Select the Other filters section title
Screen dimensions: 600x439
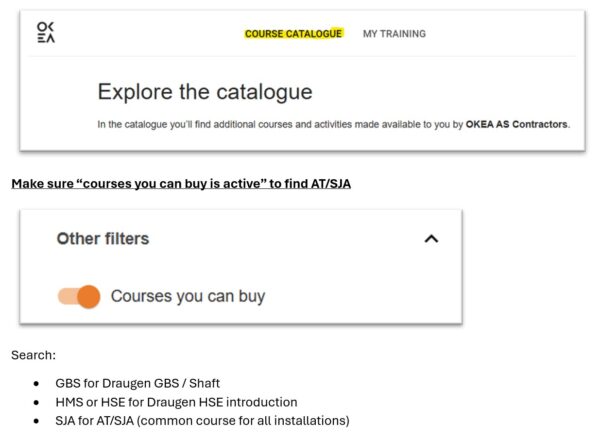[103, 239]
